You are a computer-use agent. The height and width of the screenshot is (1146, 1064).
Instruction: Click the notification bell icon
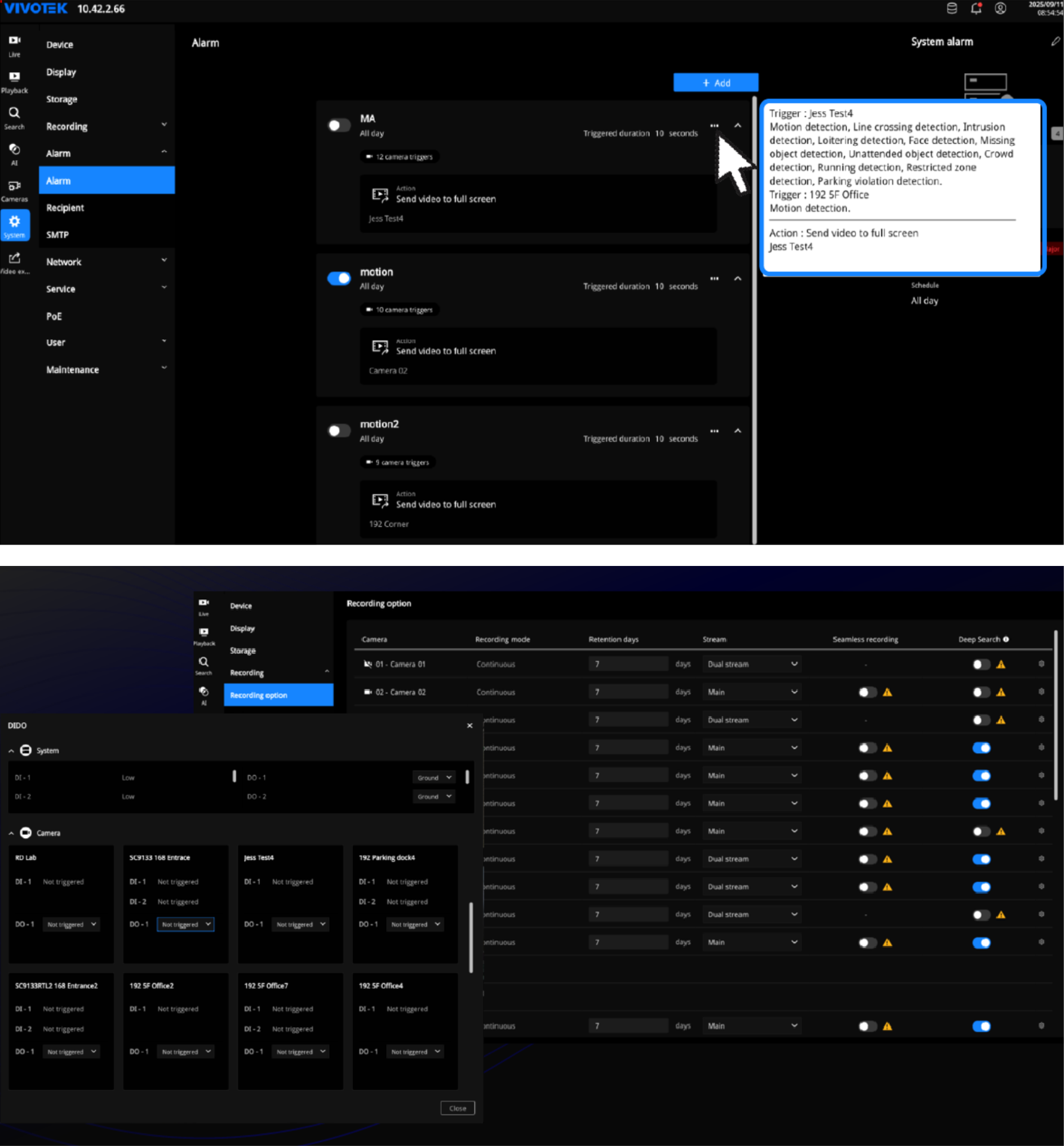pyautogui.click(x=976, y=8)
